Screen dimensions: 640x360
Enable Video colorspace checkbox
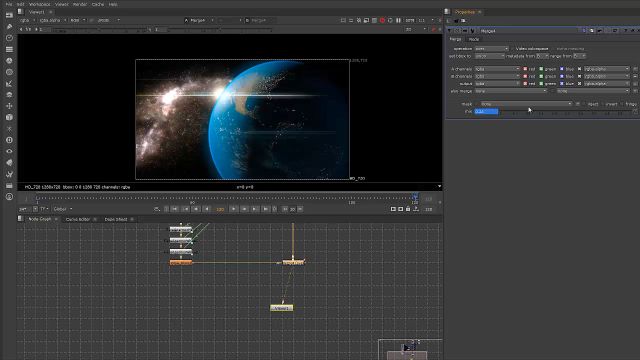[513, 49]
